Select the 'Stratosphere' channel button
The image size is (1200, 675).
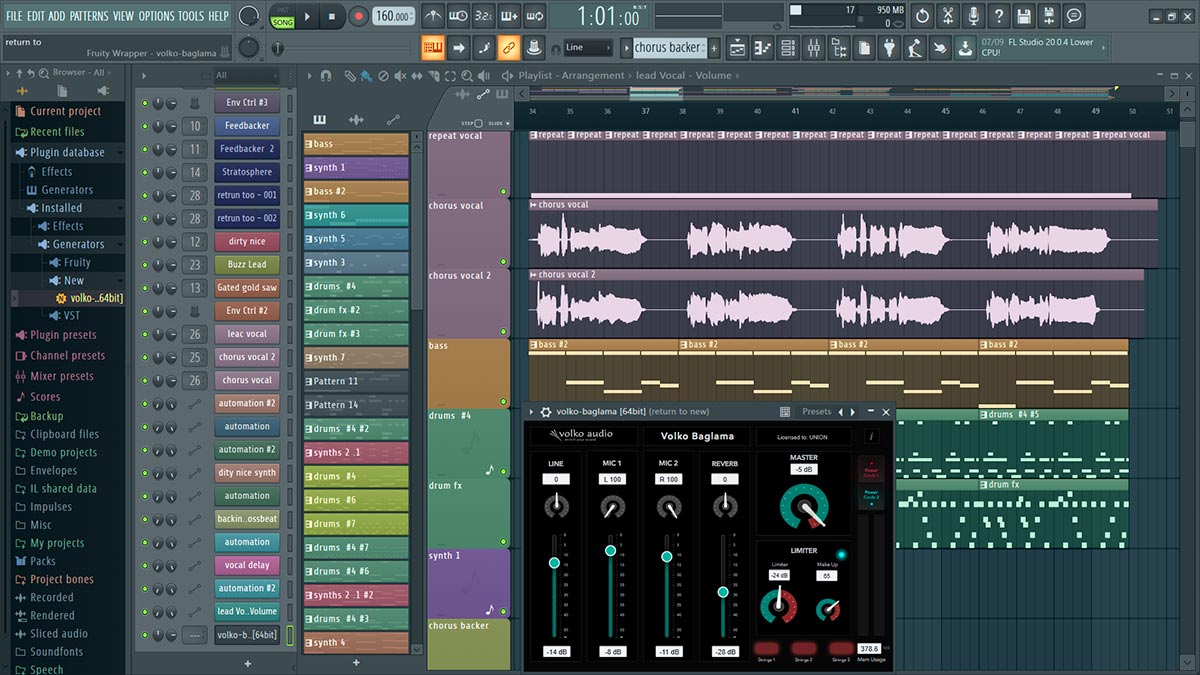[247, 172]
